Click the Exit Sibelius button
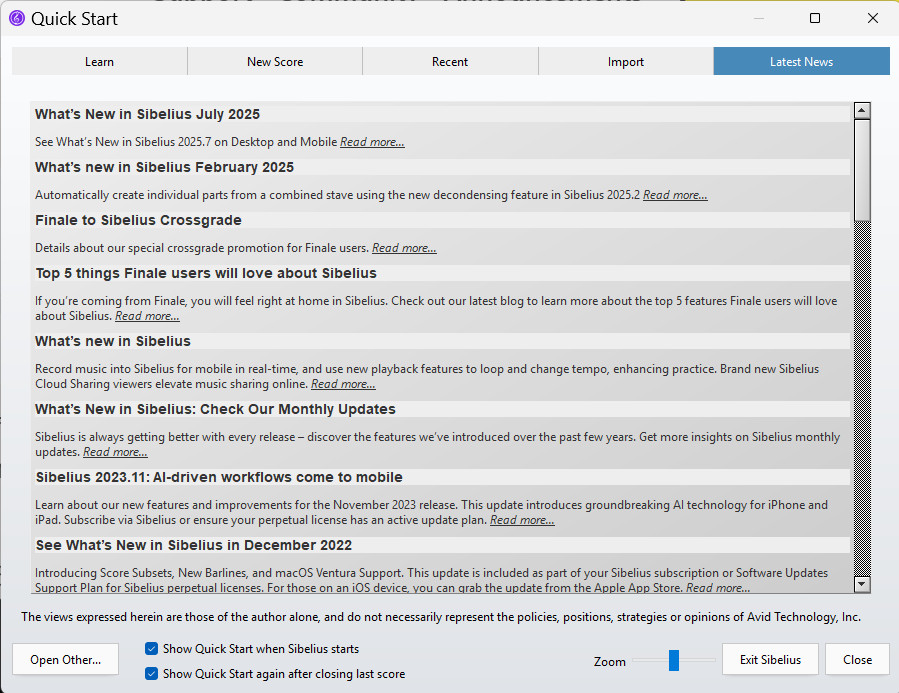Image resolution: width=899 pixels, height=693 pixels. pyautogui.click(x=770, y=660)
